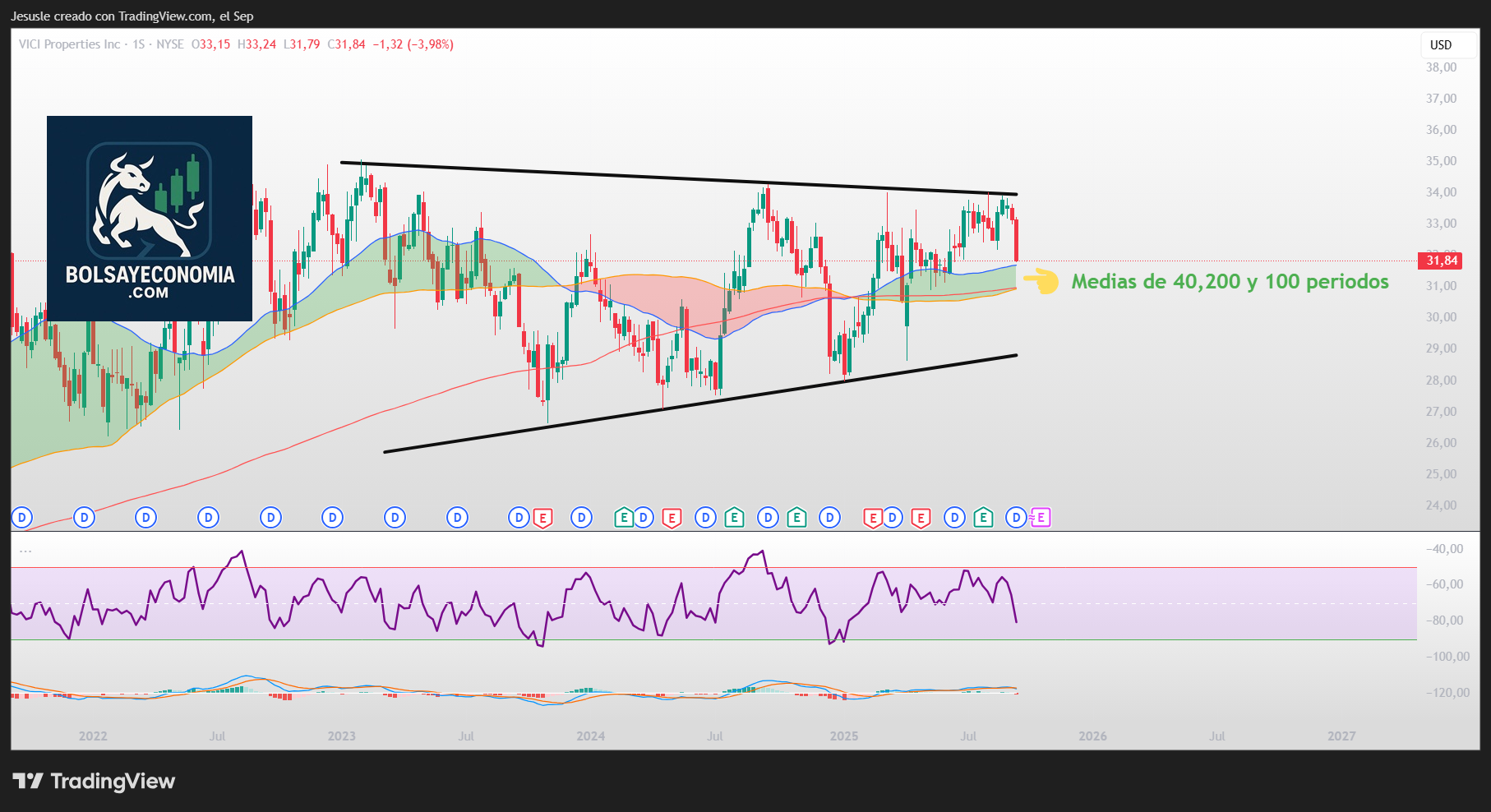Click the 28,00 price axis label
This screenshot has width=1491, height=812.
(x=1441, y=381)
